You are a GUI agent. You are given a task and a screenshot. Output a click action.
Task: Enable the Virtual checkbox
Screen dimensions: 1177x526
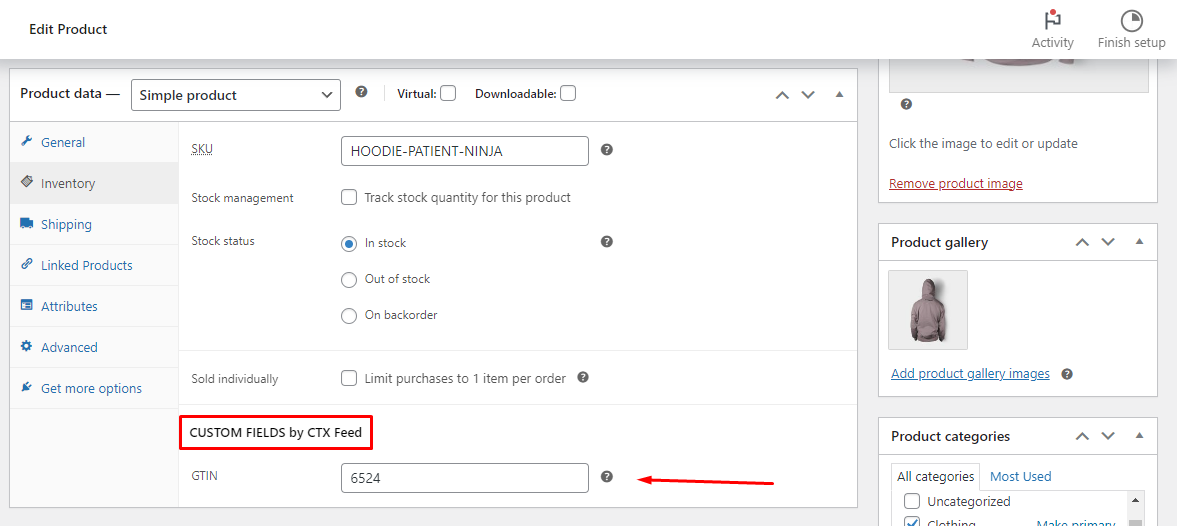pos(448,94)
